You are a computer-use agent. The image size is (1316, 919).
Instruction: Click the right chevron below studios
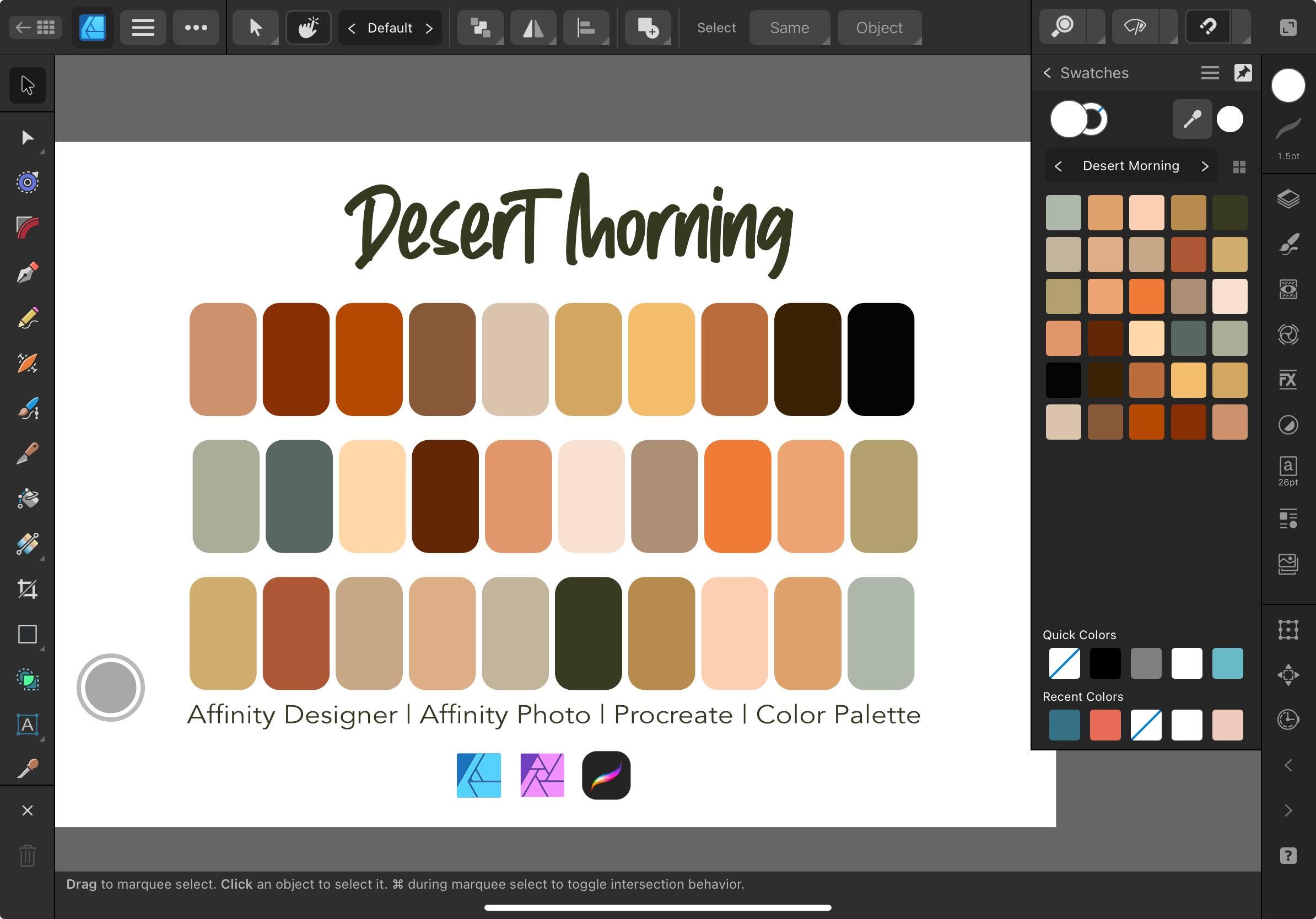pyautogui.click(x=1288, y=810)
